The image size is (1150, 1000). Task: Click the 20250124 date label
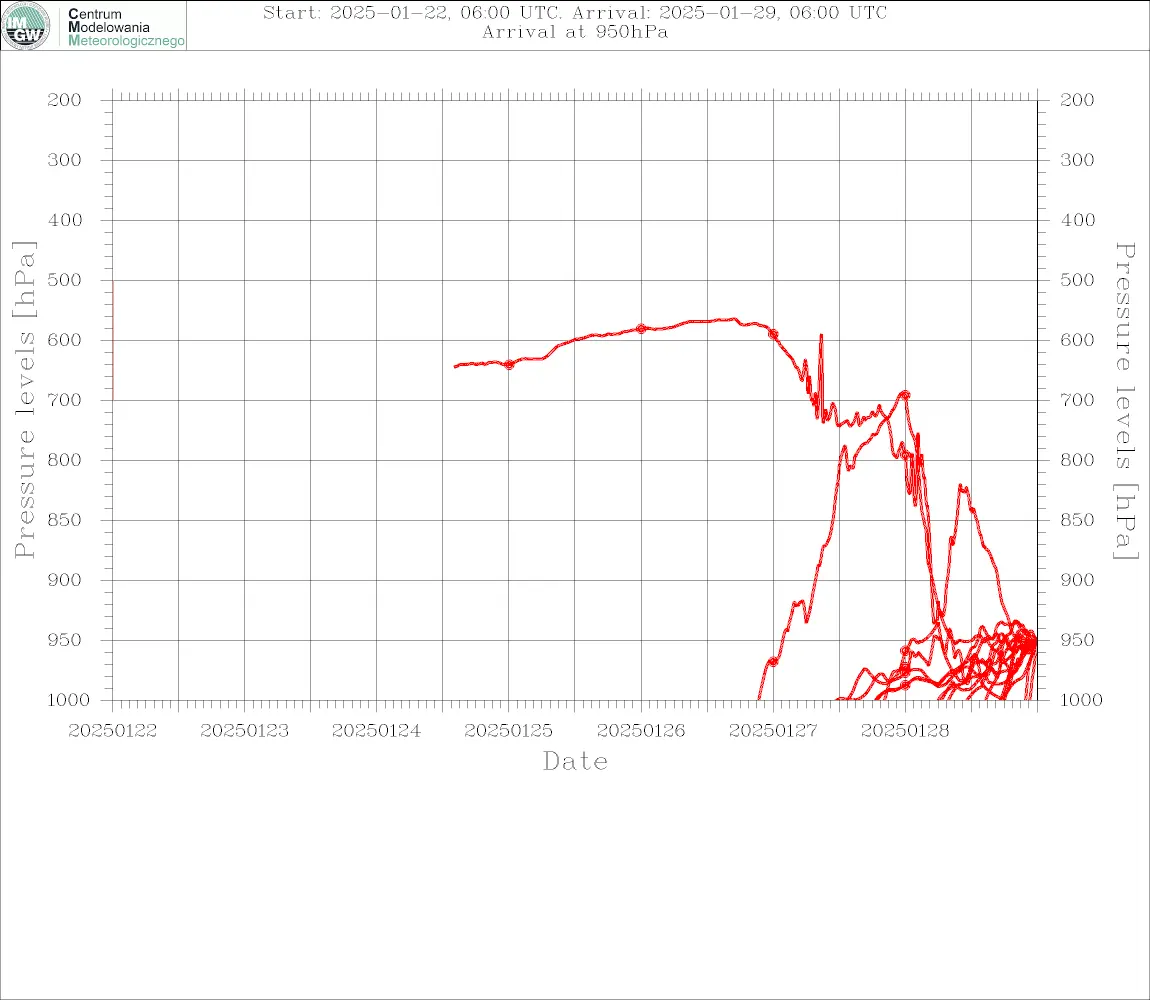pos(377,731)
